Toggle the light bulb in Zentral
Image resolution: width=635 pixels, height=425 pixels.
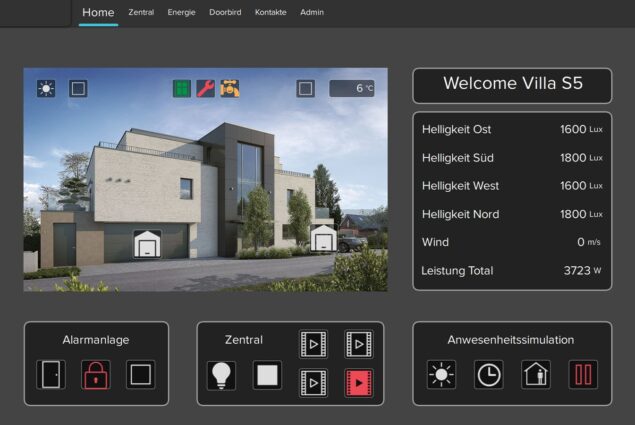(221, 376)
